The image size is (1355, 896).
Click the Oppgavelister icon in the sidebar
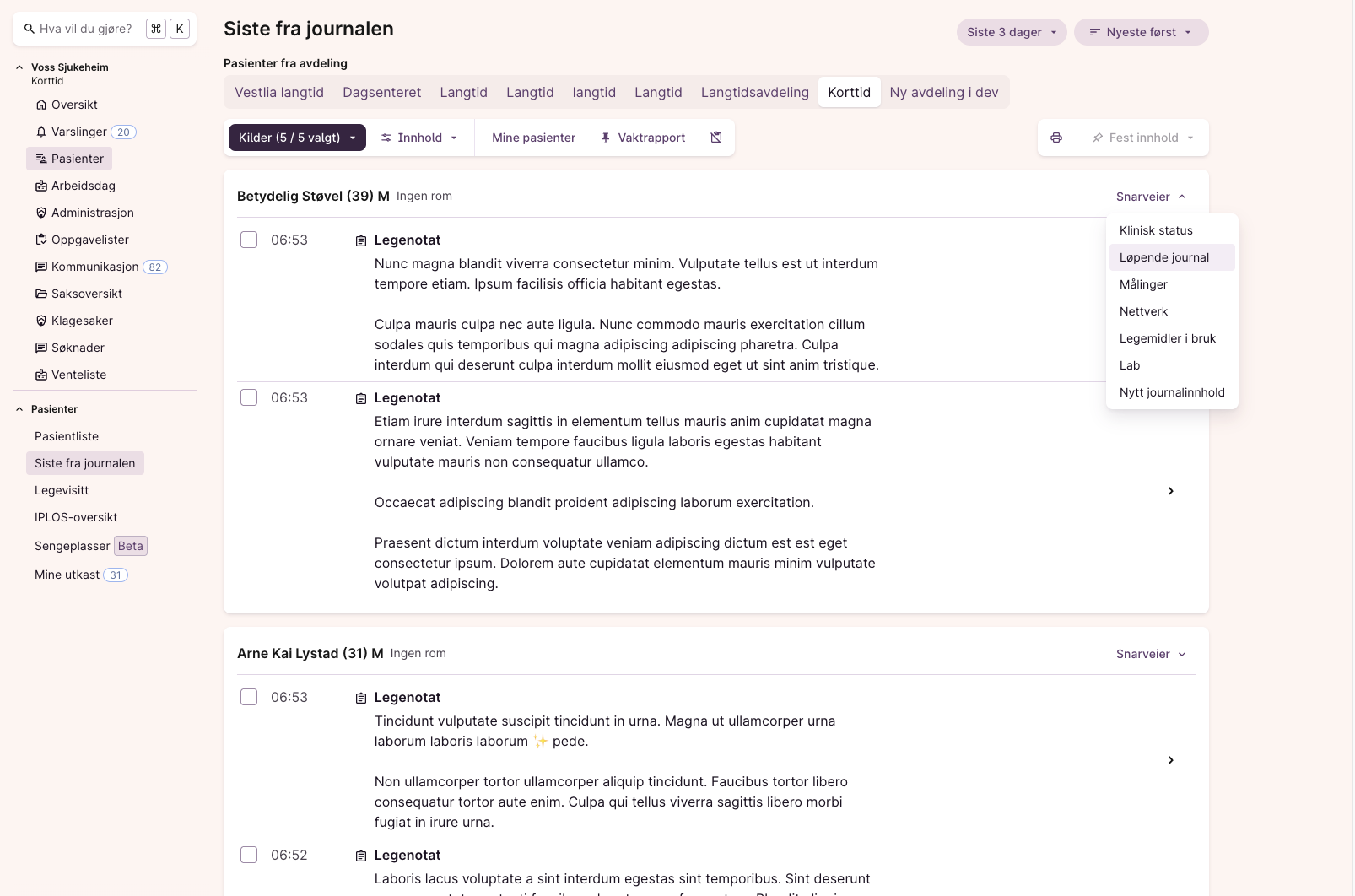41,240
